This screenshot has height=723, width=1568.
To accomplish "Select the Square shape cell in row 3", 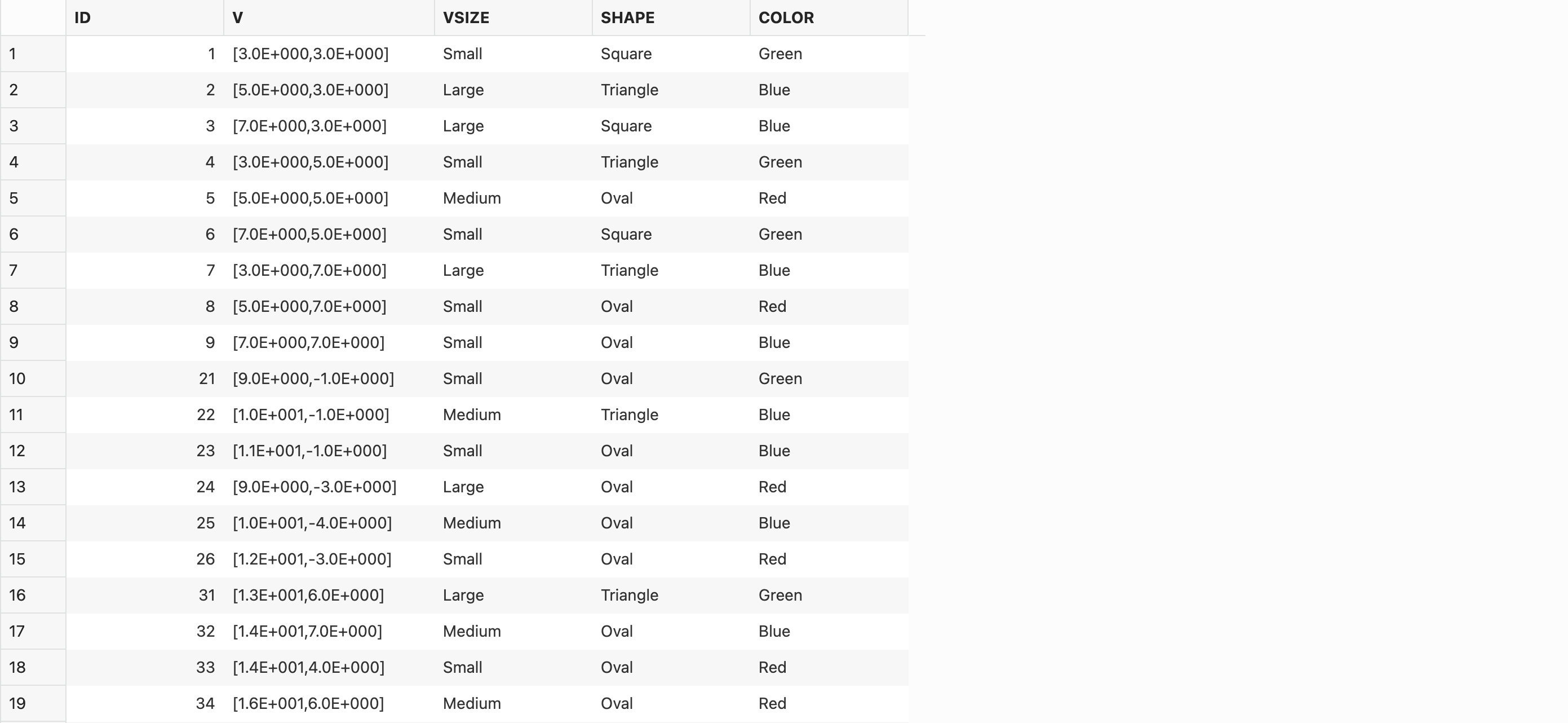I will 626,126.
